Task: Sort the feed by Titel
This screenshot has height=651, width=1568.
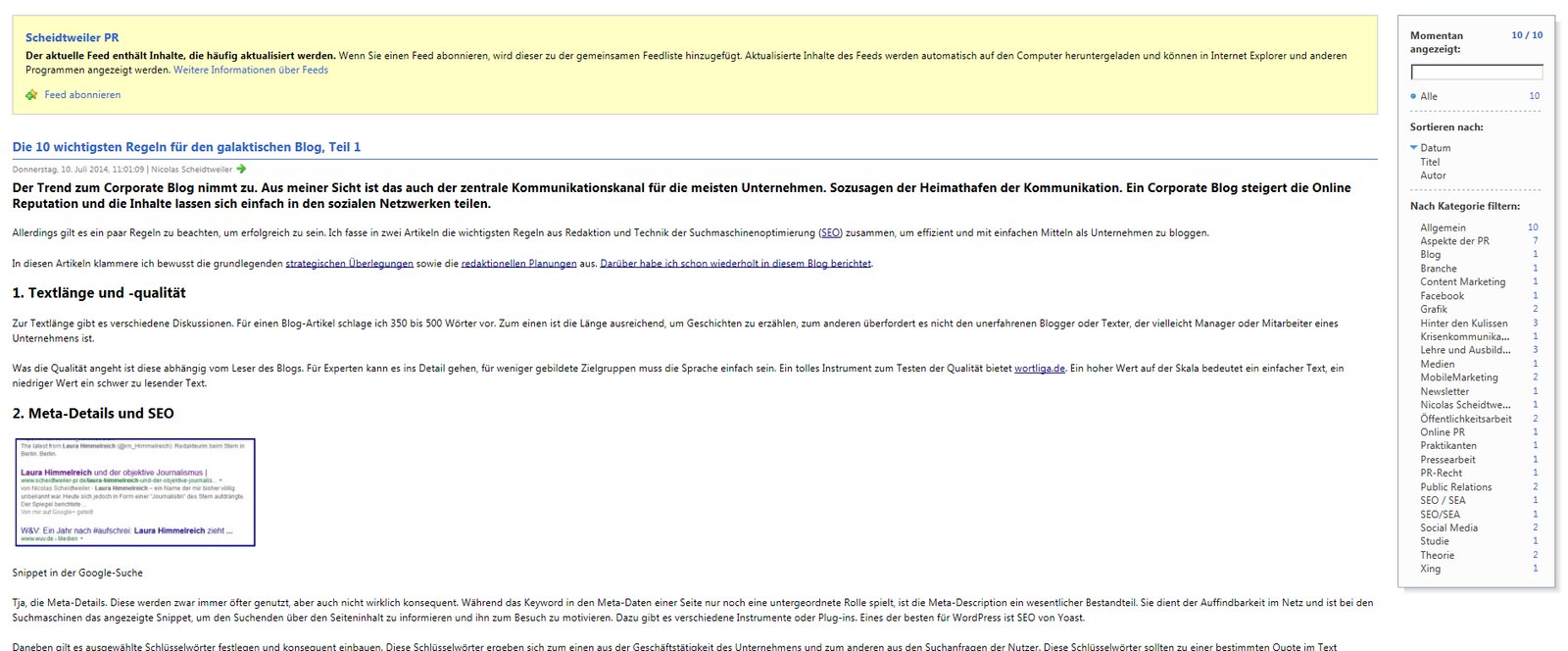Action: (1430, 162)
